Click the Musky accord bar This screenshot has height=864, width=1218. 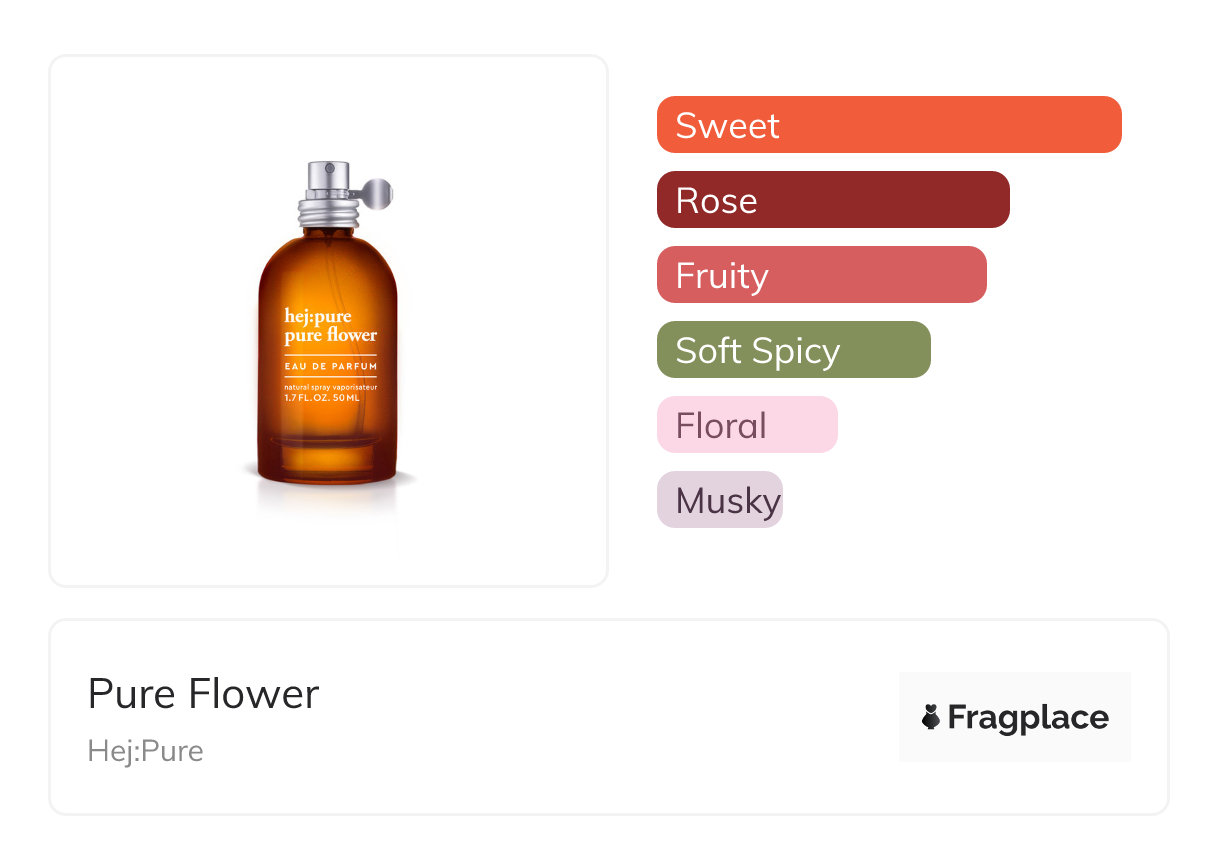[719, 500]
